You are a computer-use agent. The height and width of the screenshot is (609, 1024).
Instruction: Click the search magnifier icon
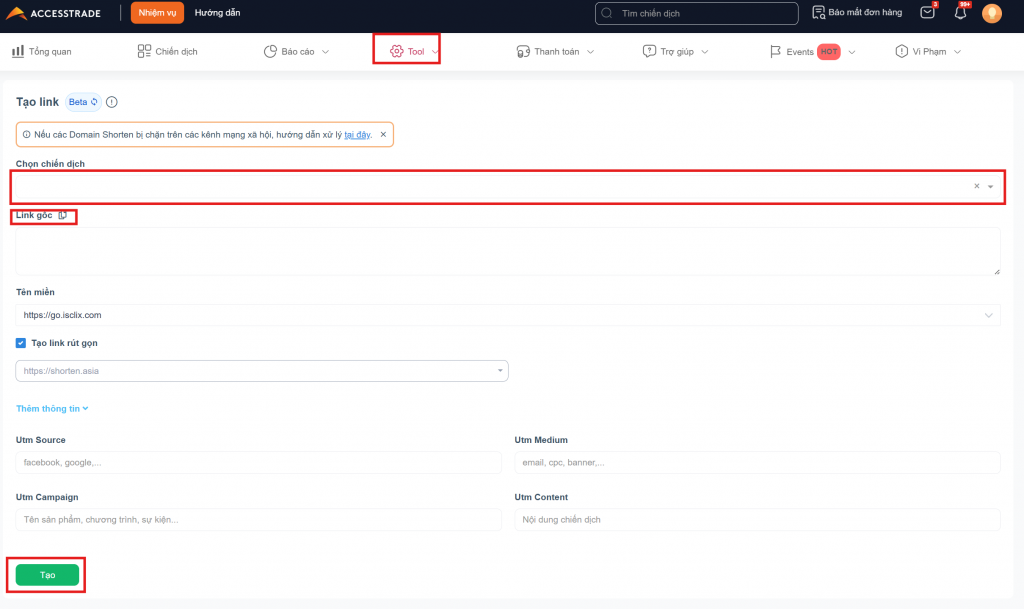pos(607,13)
